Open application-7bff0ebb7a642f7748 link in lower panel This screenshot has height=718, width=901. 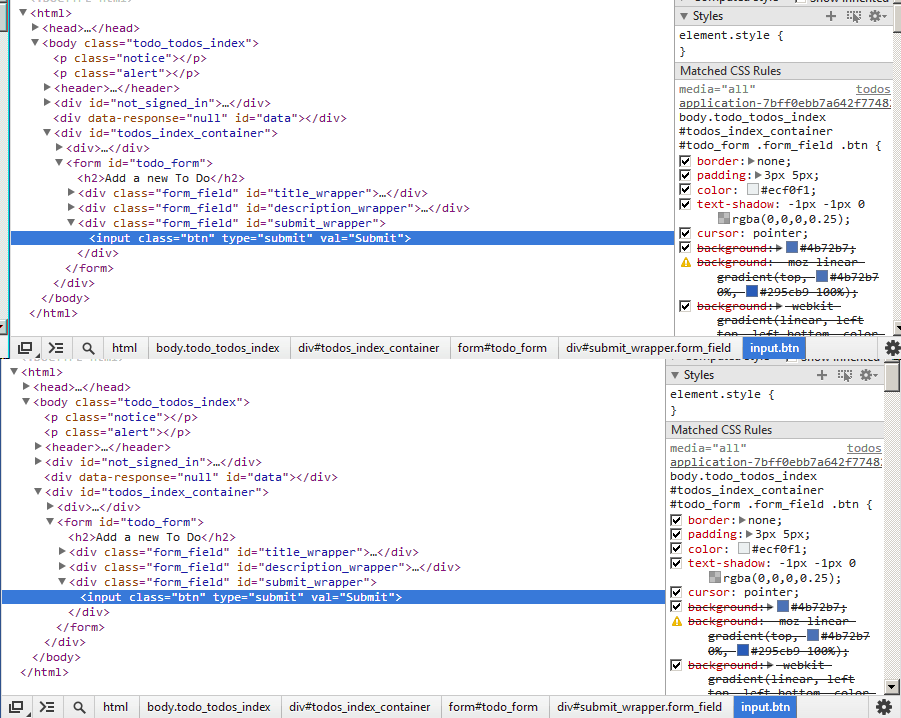click(x=776, y=462)
